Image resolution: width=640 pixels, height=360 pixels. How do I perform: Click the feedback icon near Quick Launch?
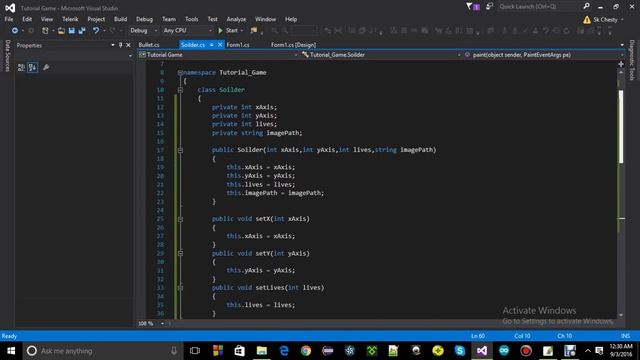click(x=489, y=7)
